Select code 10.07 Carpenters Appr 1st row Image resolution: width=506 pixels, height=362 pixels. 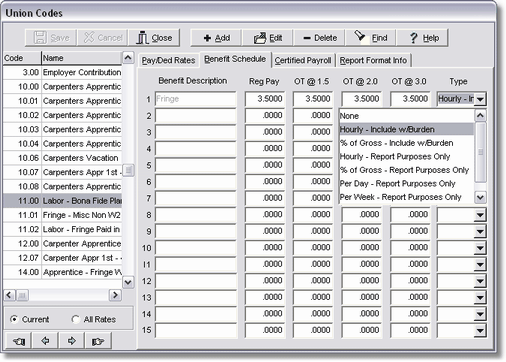[x=63, y=172]
